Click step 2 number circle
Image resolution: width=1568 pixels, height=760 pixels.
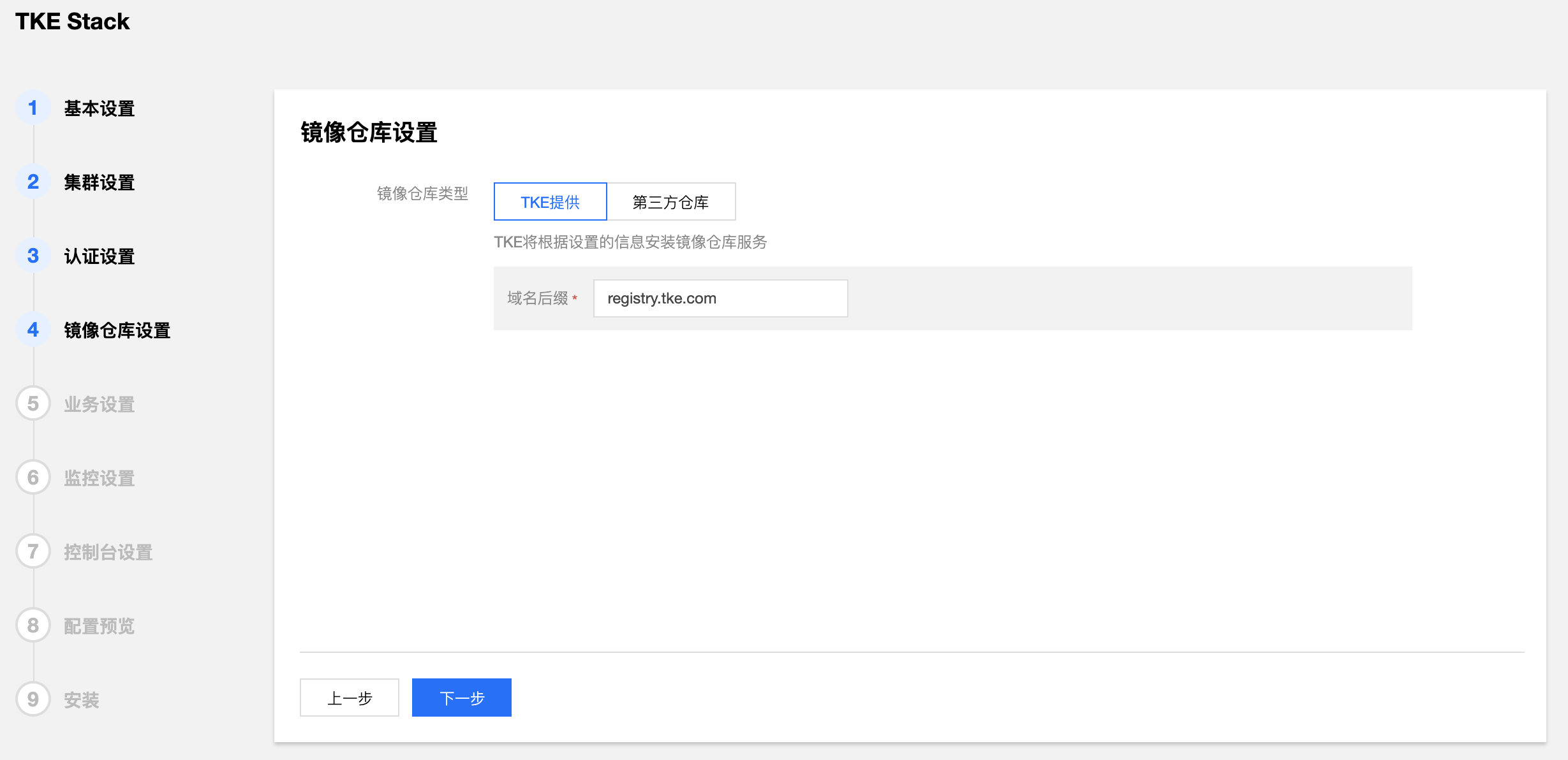tap(33, 182)
